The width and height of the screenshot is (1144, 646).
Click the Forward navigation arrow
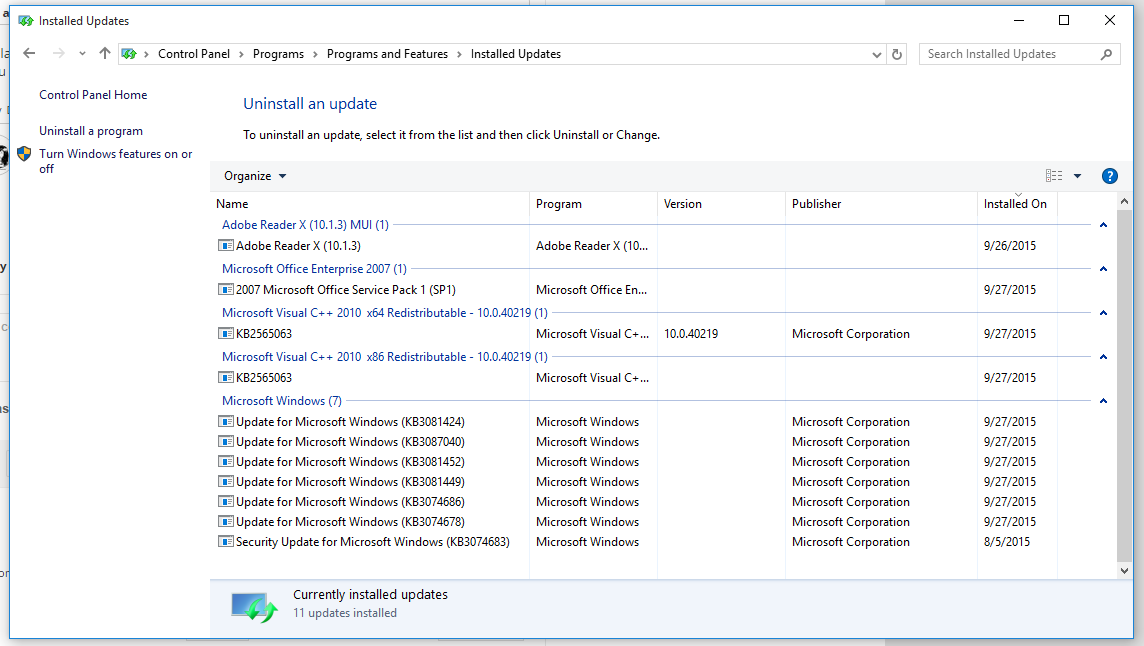(x=58, y=53)
